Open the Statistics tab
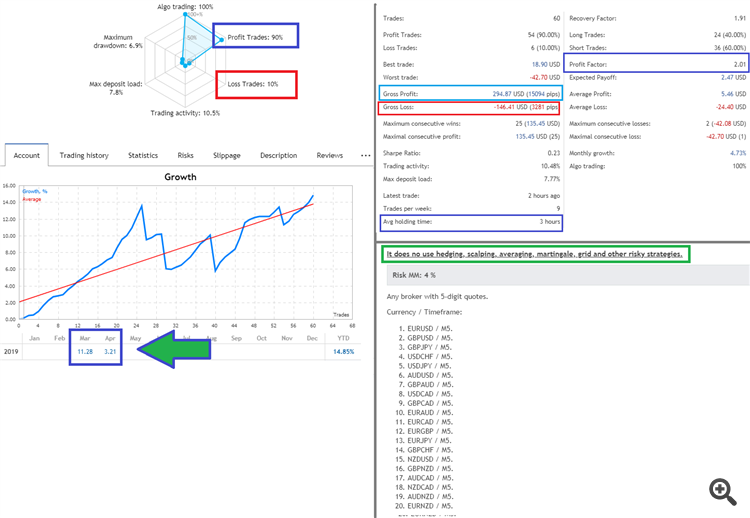The height and width of the screenshot is (518, 750). pyautogui.click(x=143, y=155)
